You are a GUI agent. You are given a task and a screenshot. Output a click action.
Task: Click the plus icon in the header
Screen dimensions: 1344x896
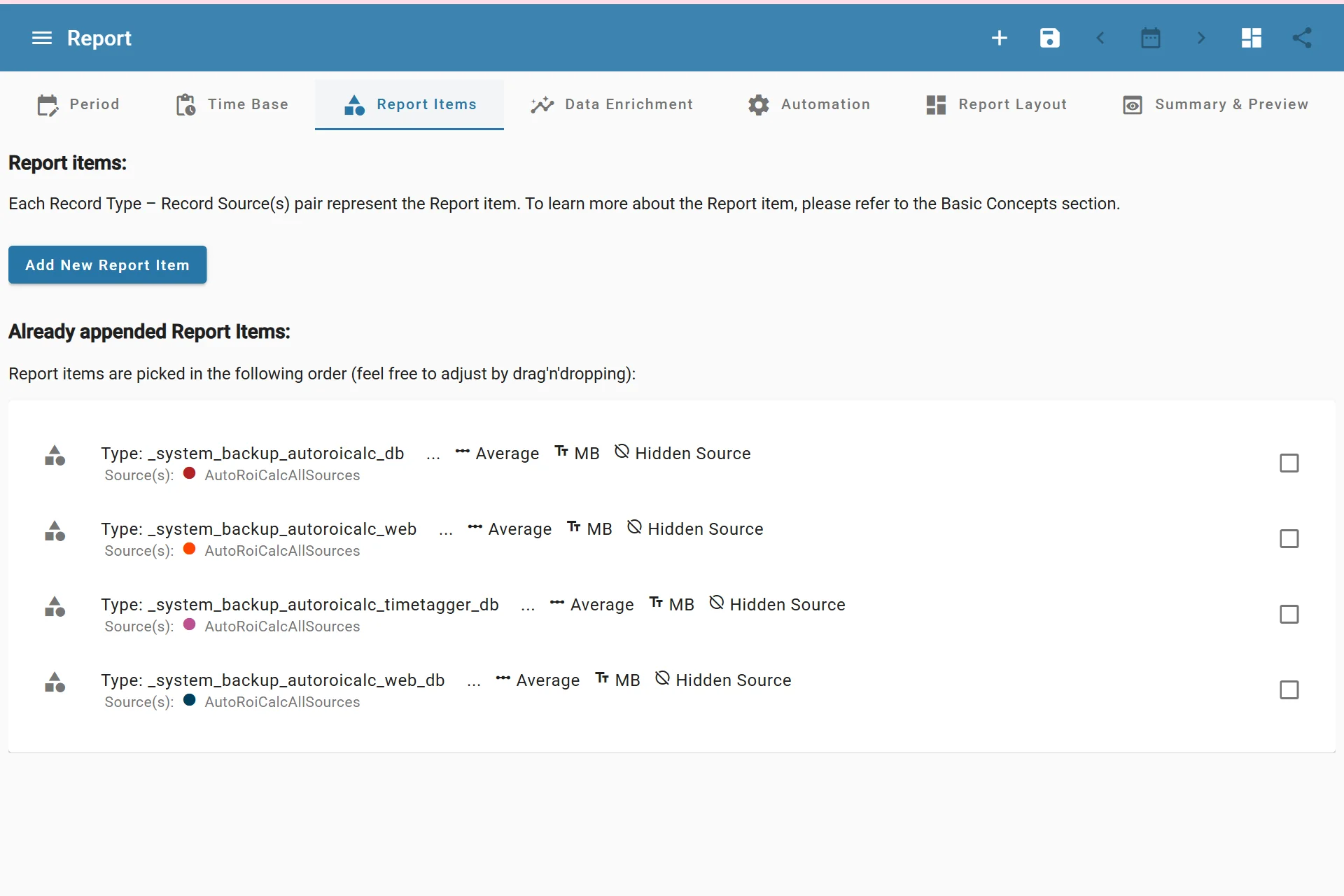click(x=1000, y=38)
